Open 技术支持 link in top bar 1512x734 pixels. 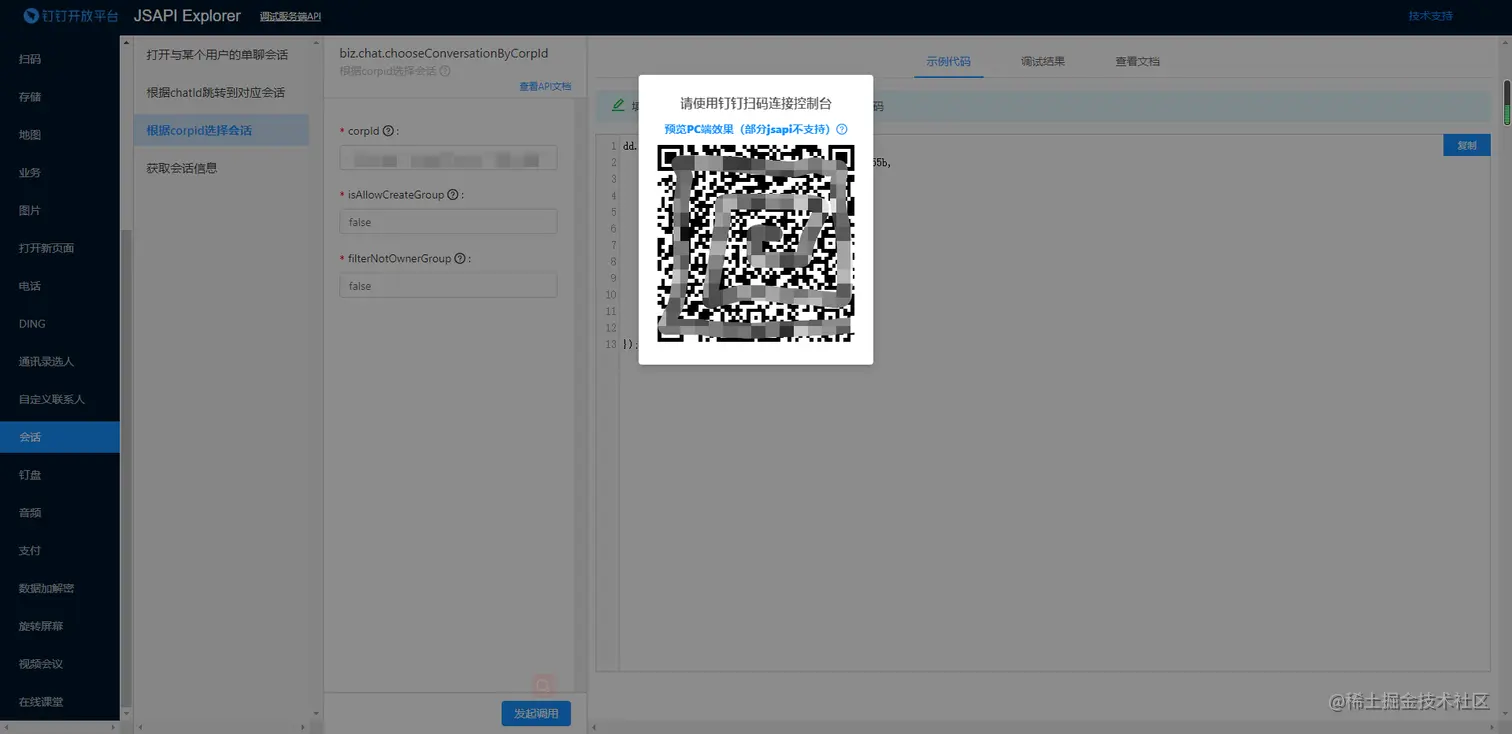point(1431,16)
